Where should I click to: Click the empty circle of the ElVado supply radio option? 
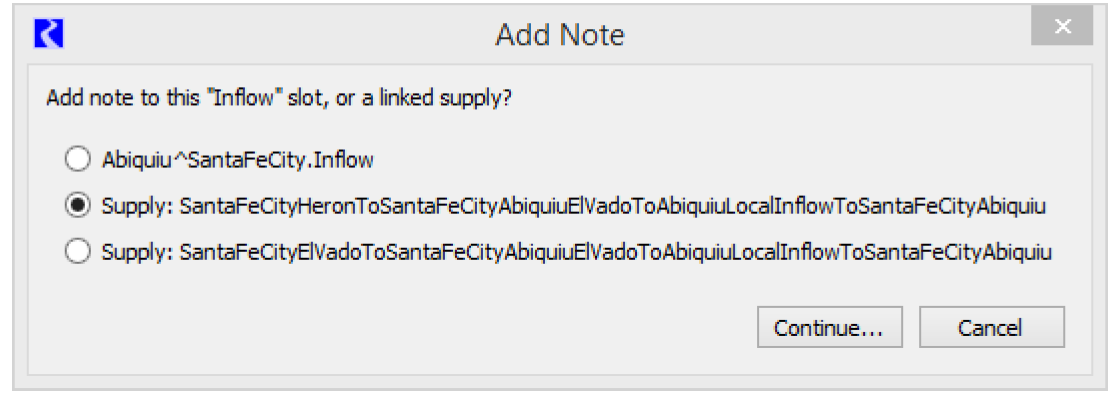[77, 251]
